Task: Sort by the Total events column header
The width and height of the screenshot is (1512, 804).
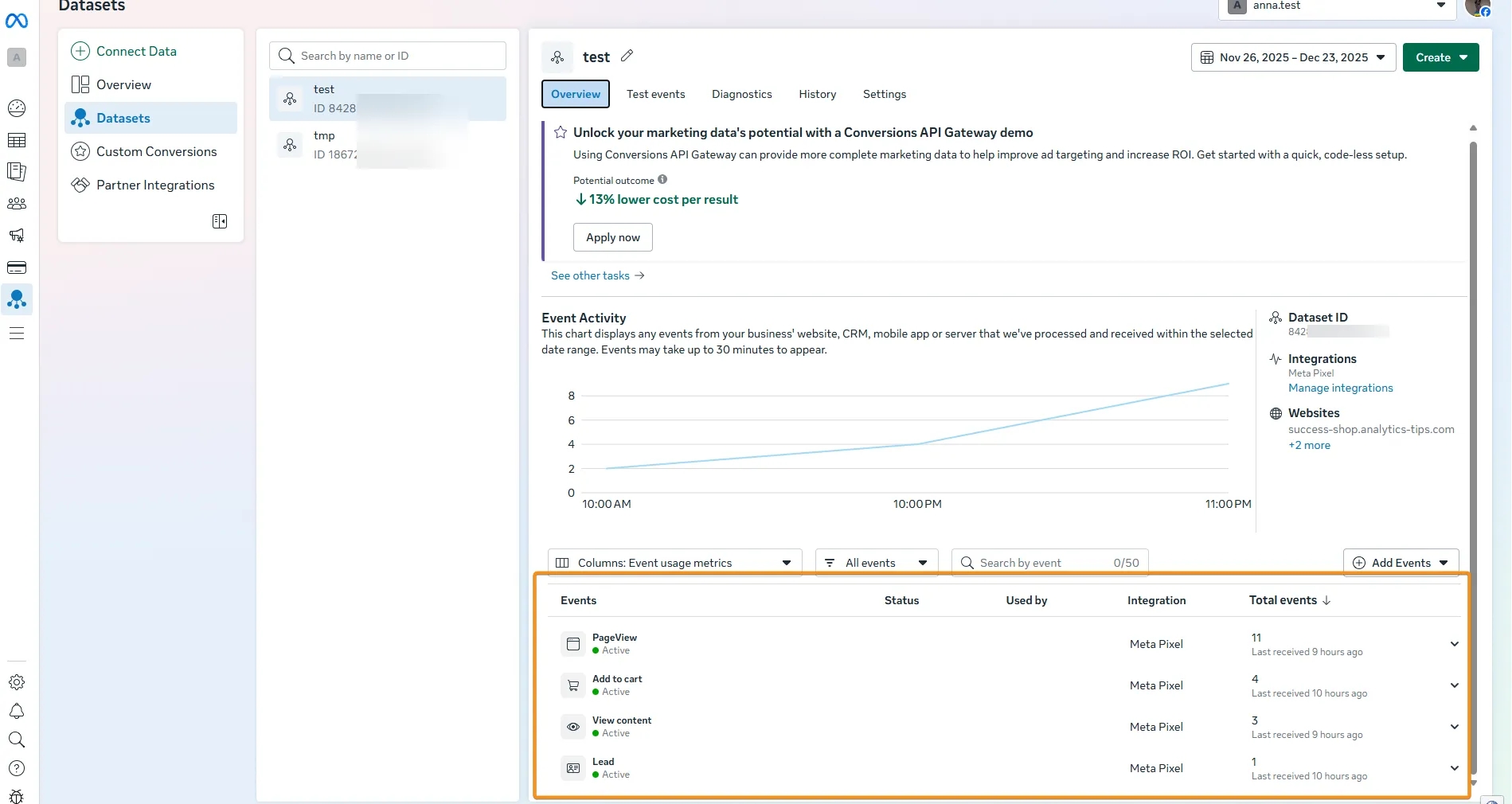Action: tap(1289, 600)
